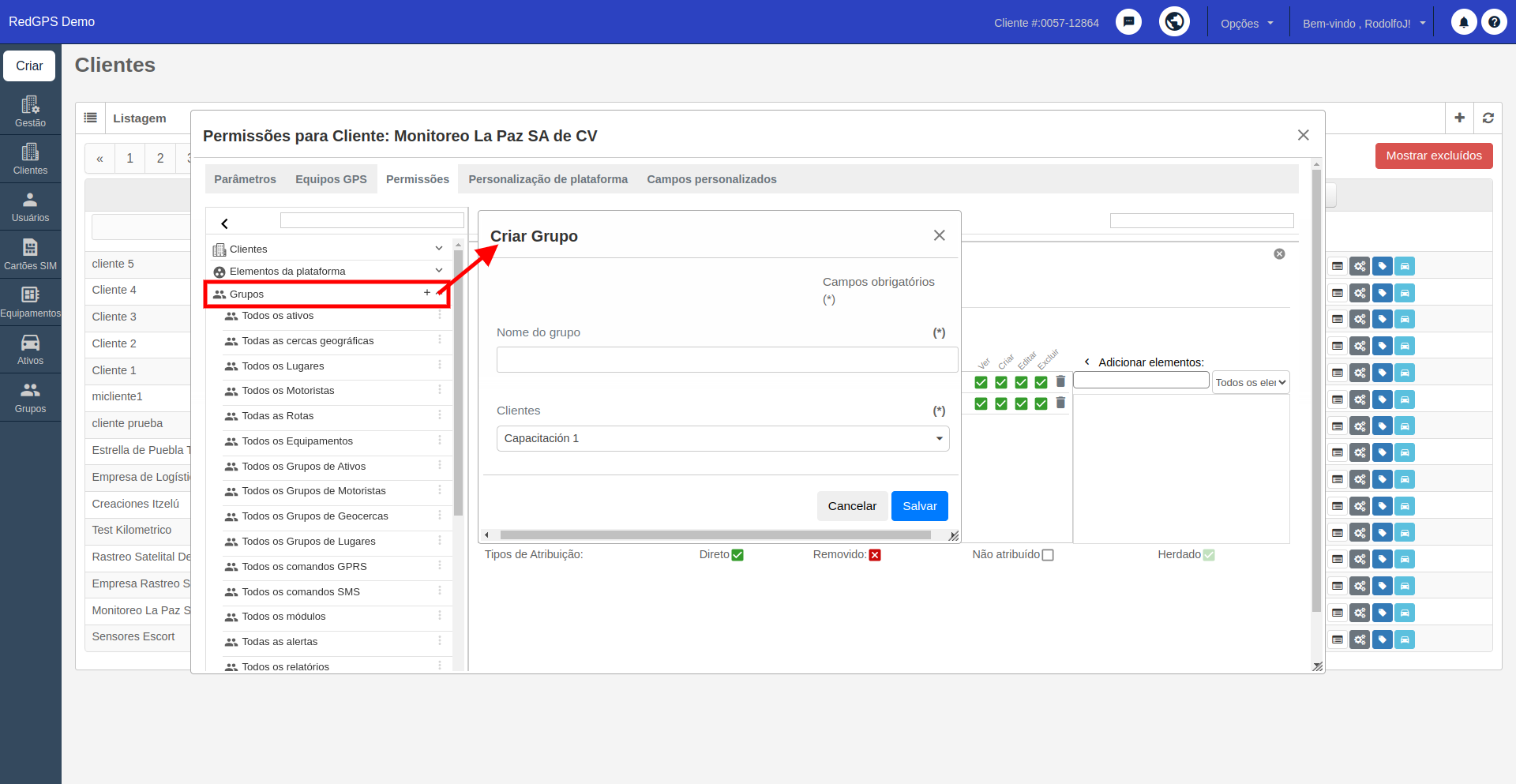Image resolution: width=1516 pixels, height=784 pixels.
Task: Open the notifications bell icon
Action: [x=1464, y=22]
